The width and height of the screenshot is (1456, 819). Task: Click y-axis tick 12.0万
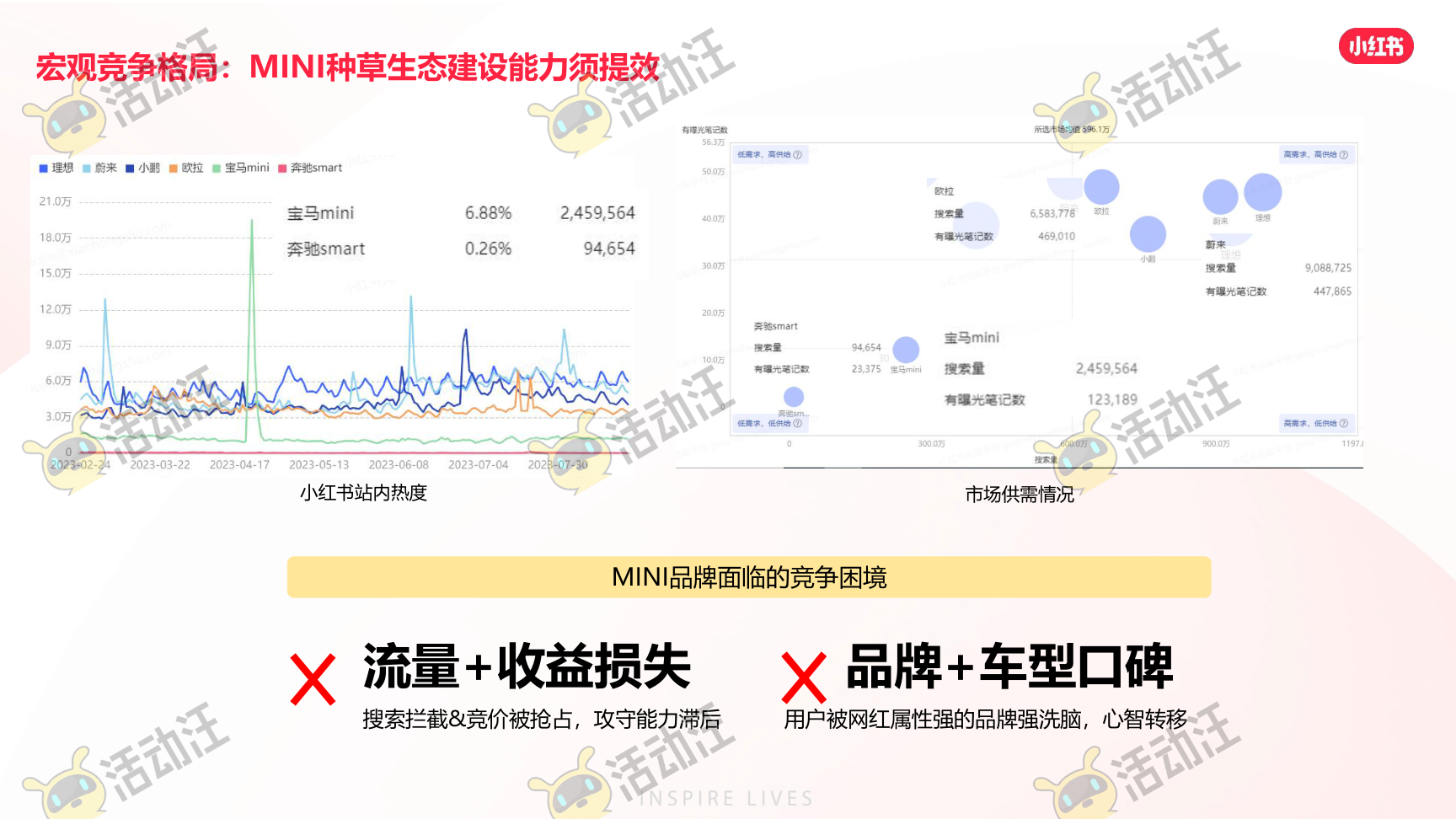56,309
